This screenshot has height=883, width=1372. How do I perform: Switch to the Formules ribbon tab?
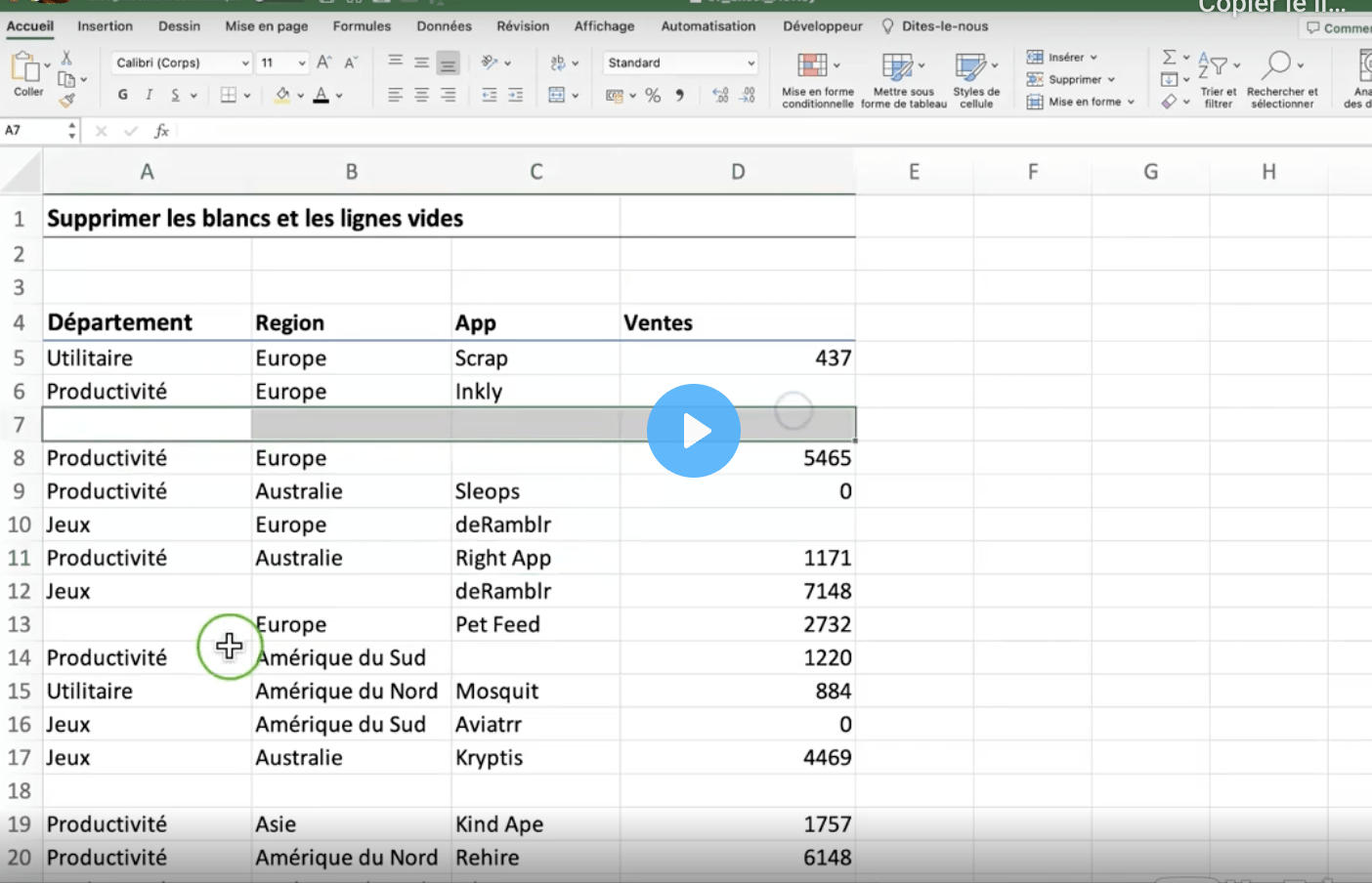click(x=362, y=26)
